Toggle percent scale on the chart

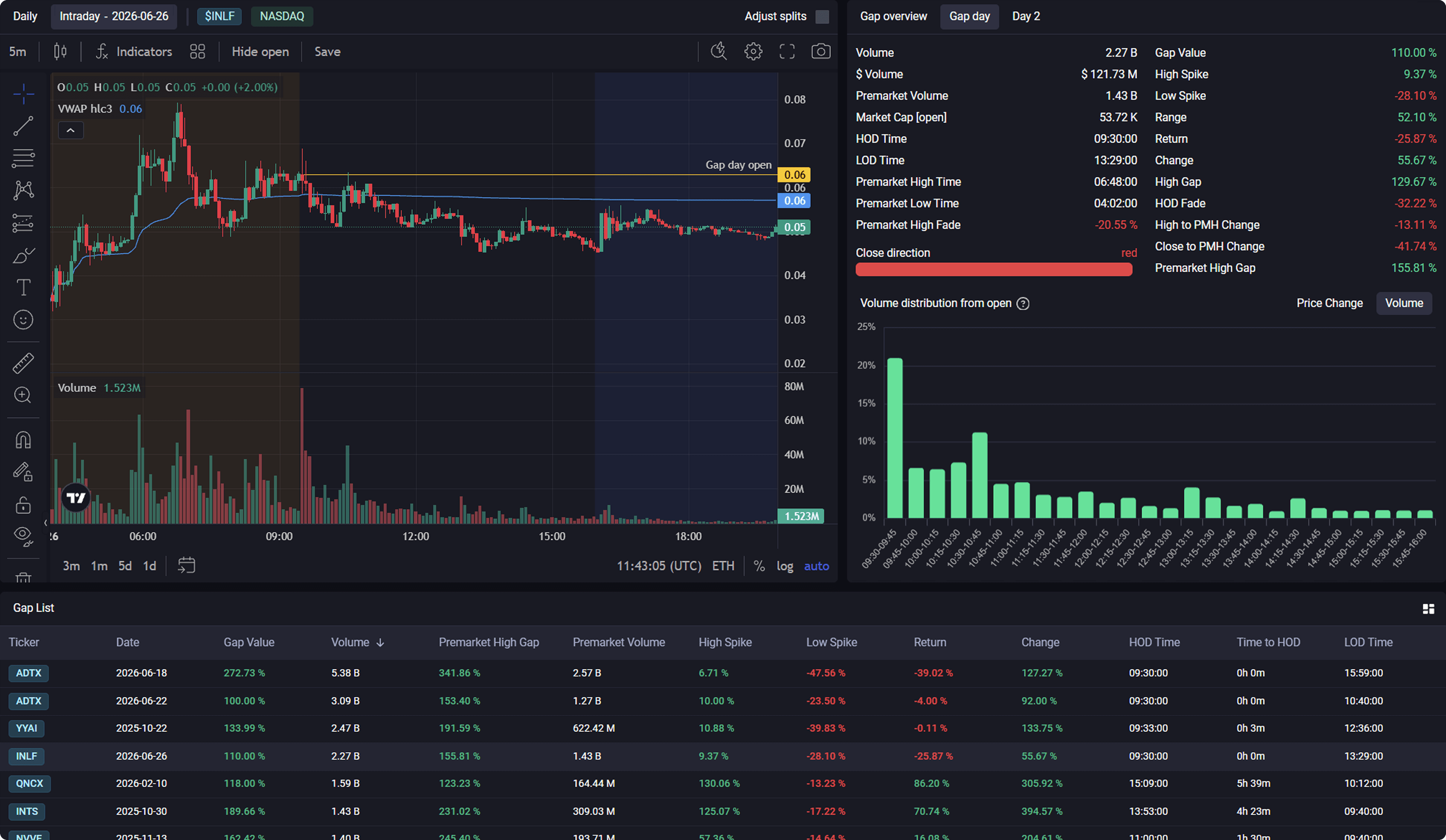pos(759,566)
